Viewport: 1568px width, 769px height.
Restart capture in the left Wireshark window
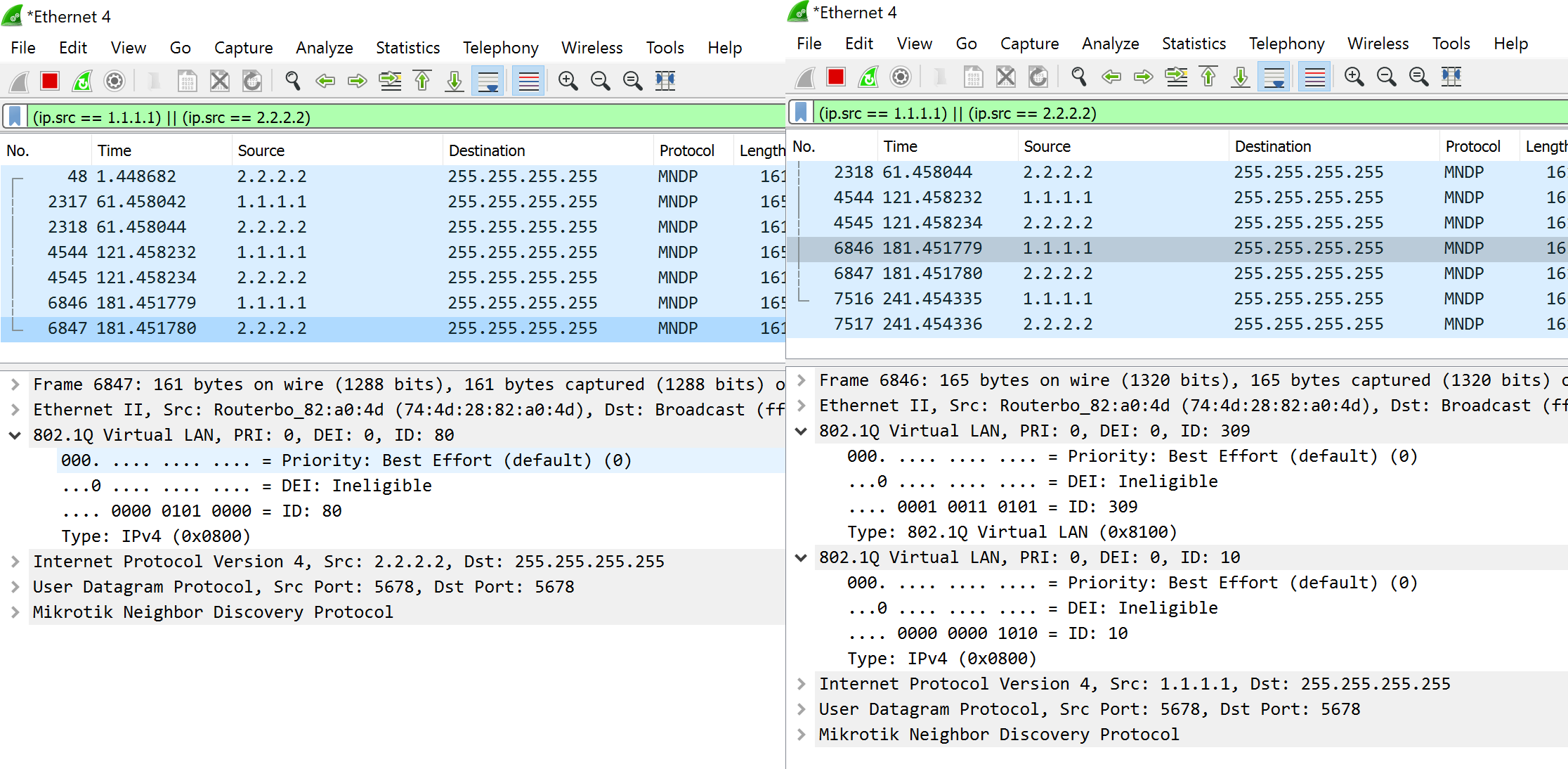coord(82,81)
